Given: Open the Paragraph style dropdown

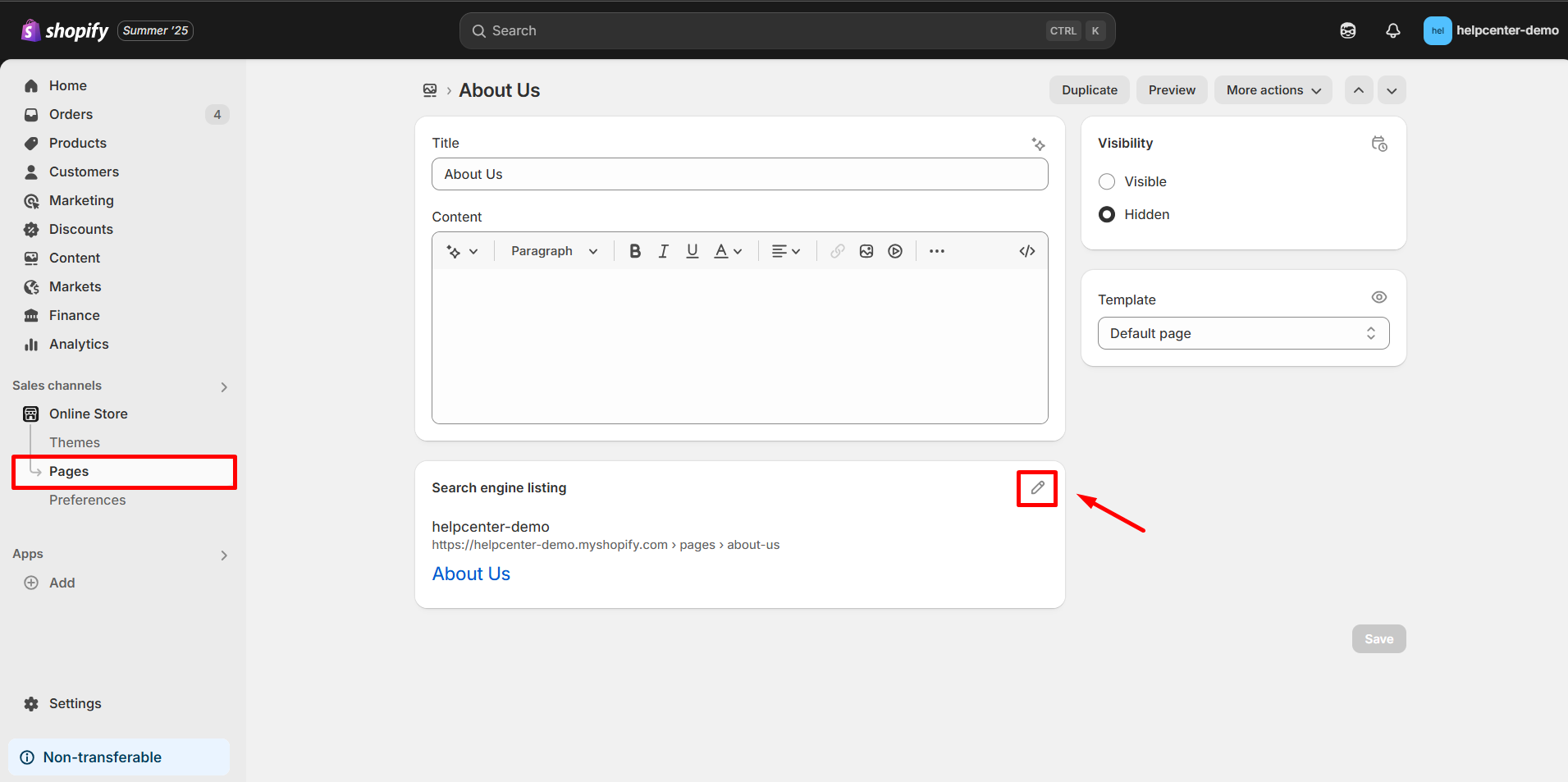Looking at the screenshot, I should tap(554, 251).
